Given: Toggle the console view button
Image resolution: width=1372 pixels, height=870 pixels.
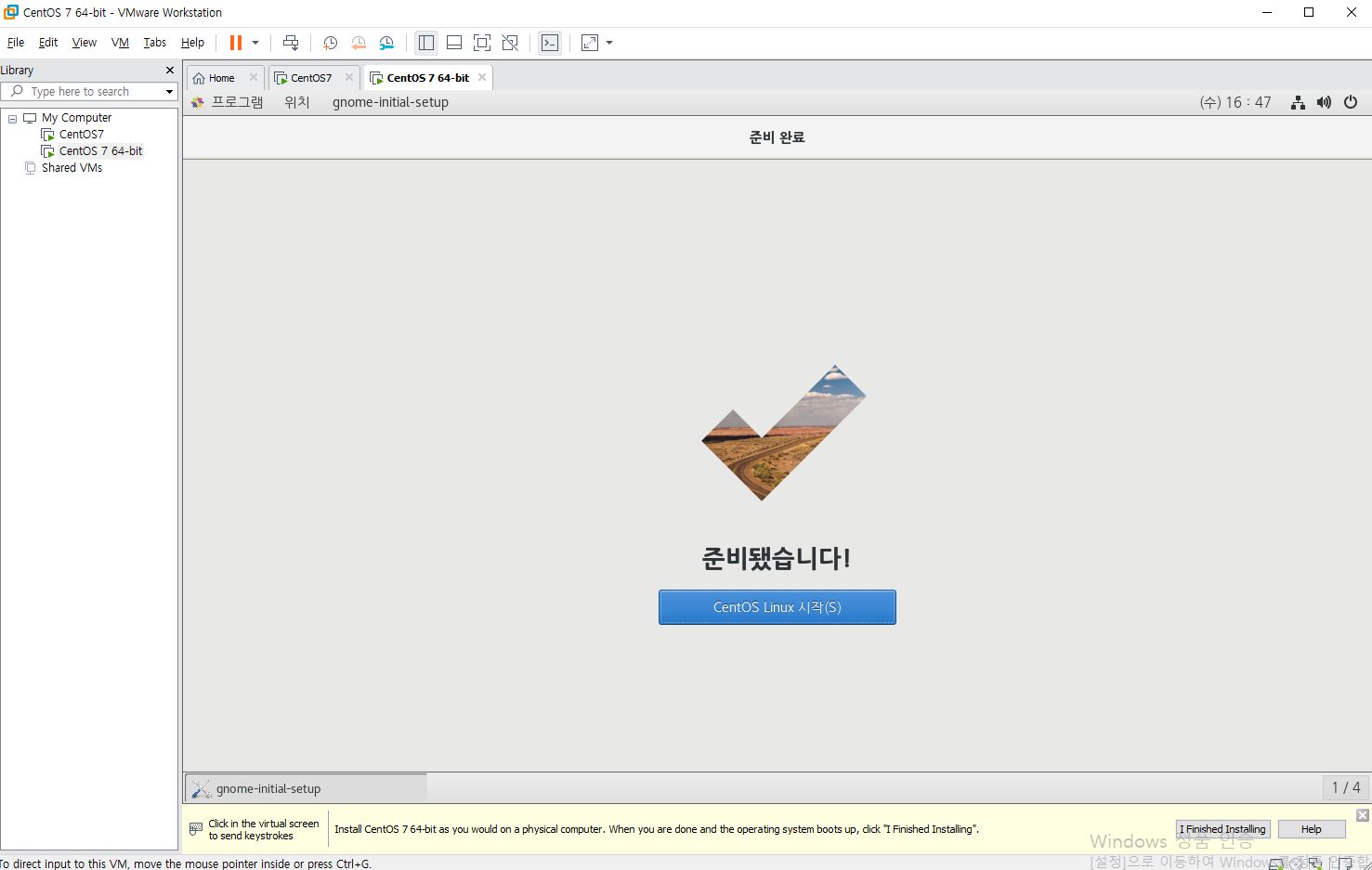Looking at the screenshot, I should (x=550, y=43).
